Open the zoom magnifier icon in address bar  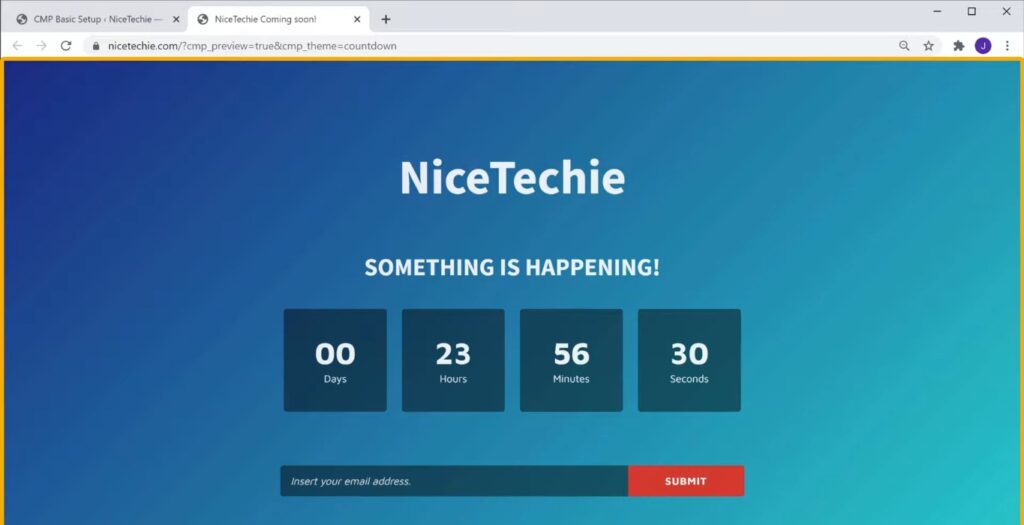click(904, 46)
